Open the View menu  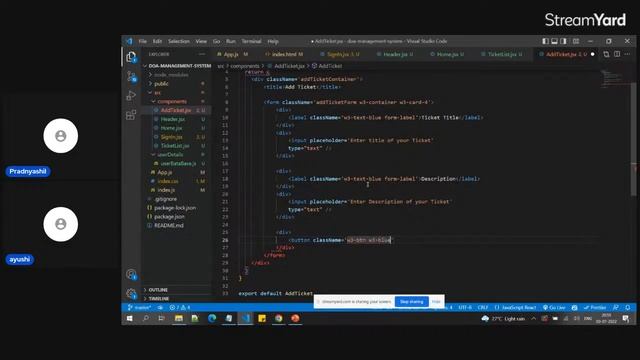(x=201, y=41)
